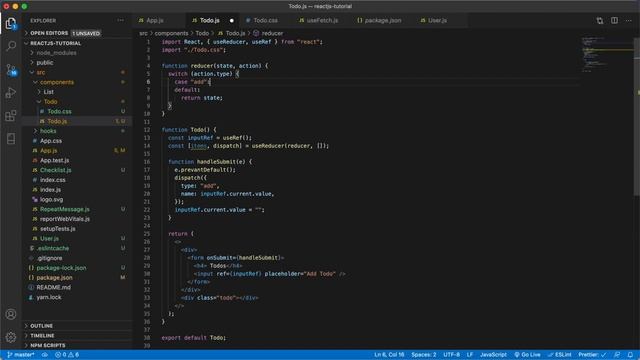Expand the OPEN EDITORS section
640x360 pixels.
click(49, 33)
